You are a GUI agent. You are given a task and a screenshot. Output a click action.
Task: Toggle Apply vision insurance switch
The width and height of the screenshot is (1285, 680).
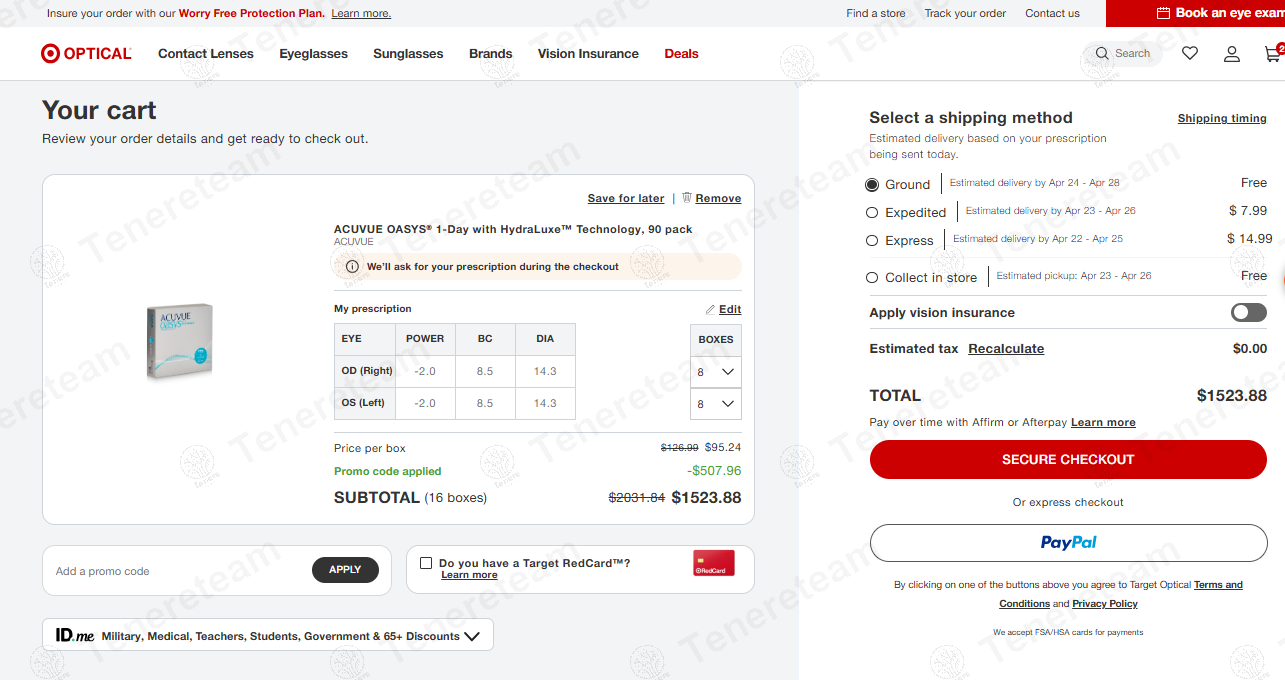(x=1248, y=313)
